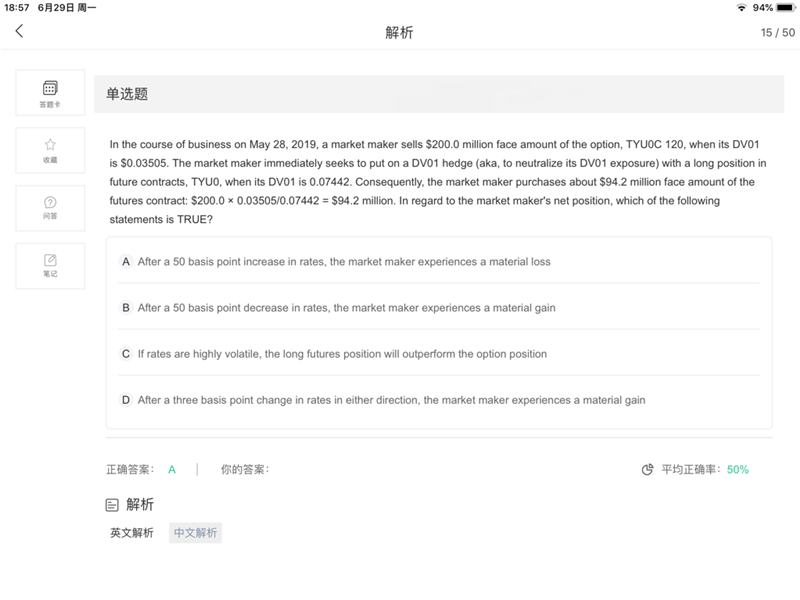Open the answer card (答题卡) panel
The image size is (800, 600).
[50, 93]
